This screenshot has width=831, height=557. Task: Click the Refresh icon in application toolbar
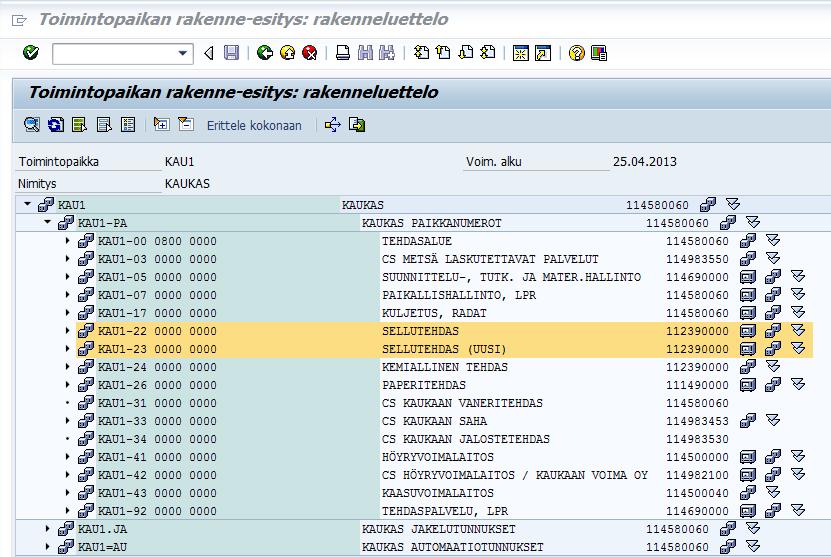tap(56, 125)
